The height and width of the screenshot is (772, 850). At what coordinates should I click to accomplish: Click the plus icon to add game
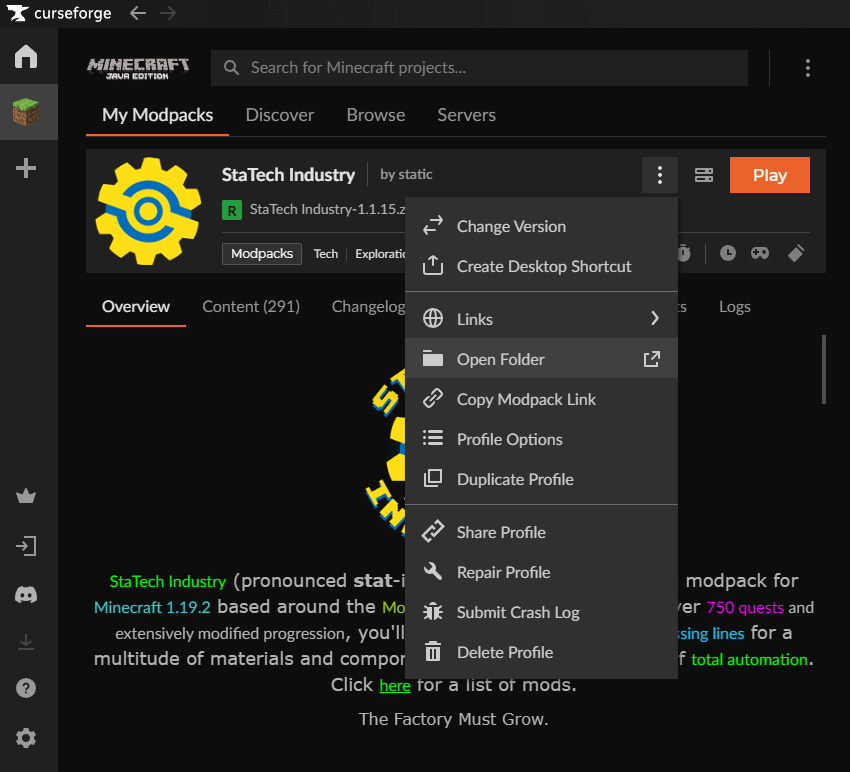tap(27, 168)
